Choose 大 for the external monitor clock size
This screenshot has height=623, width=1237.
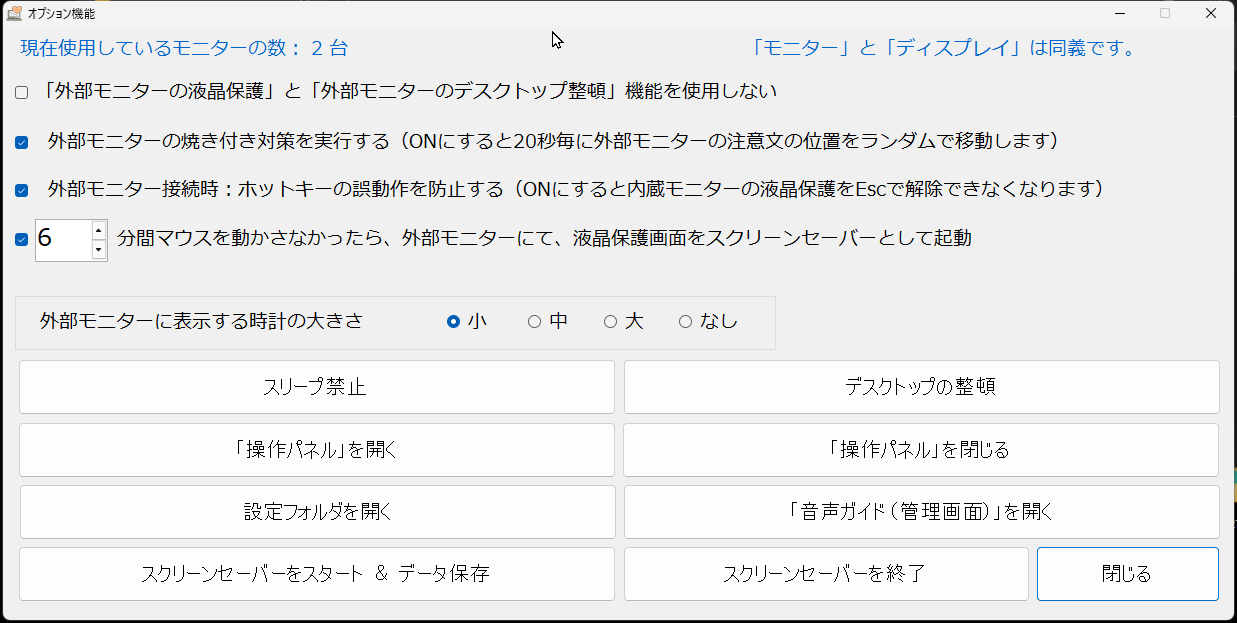point(610,321)
